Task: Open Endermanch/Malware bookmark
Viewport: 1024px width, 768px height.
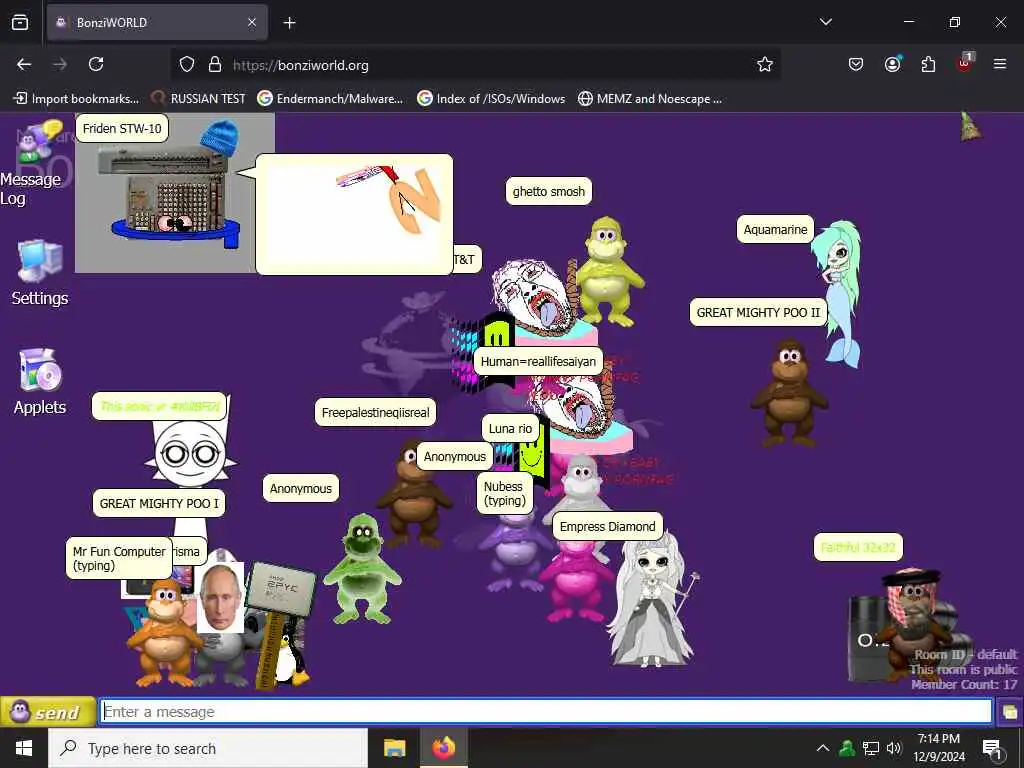Action: point(330,99)
